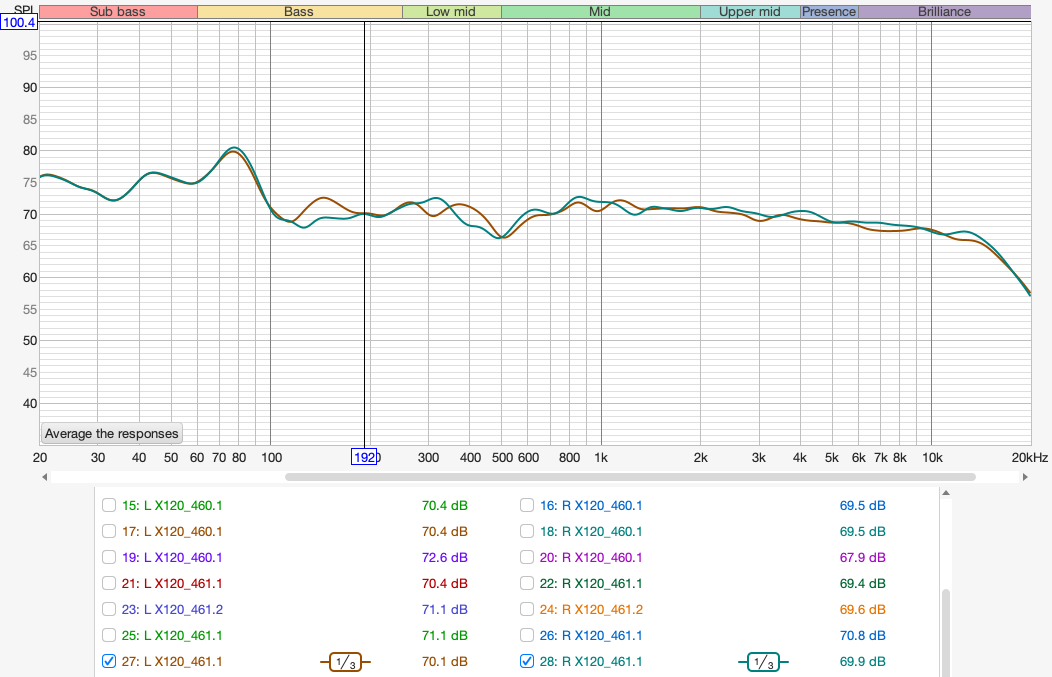Image resolution: width=1052 pixels, height=677 pixels.
Task: Click the teal 1/3 smoothing icon for trace 28
Action: click(x=762, y=661)
